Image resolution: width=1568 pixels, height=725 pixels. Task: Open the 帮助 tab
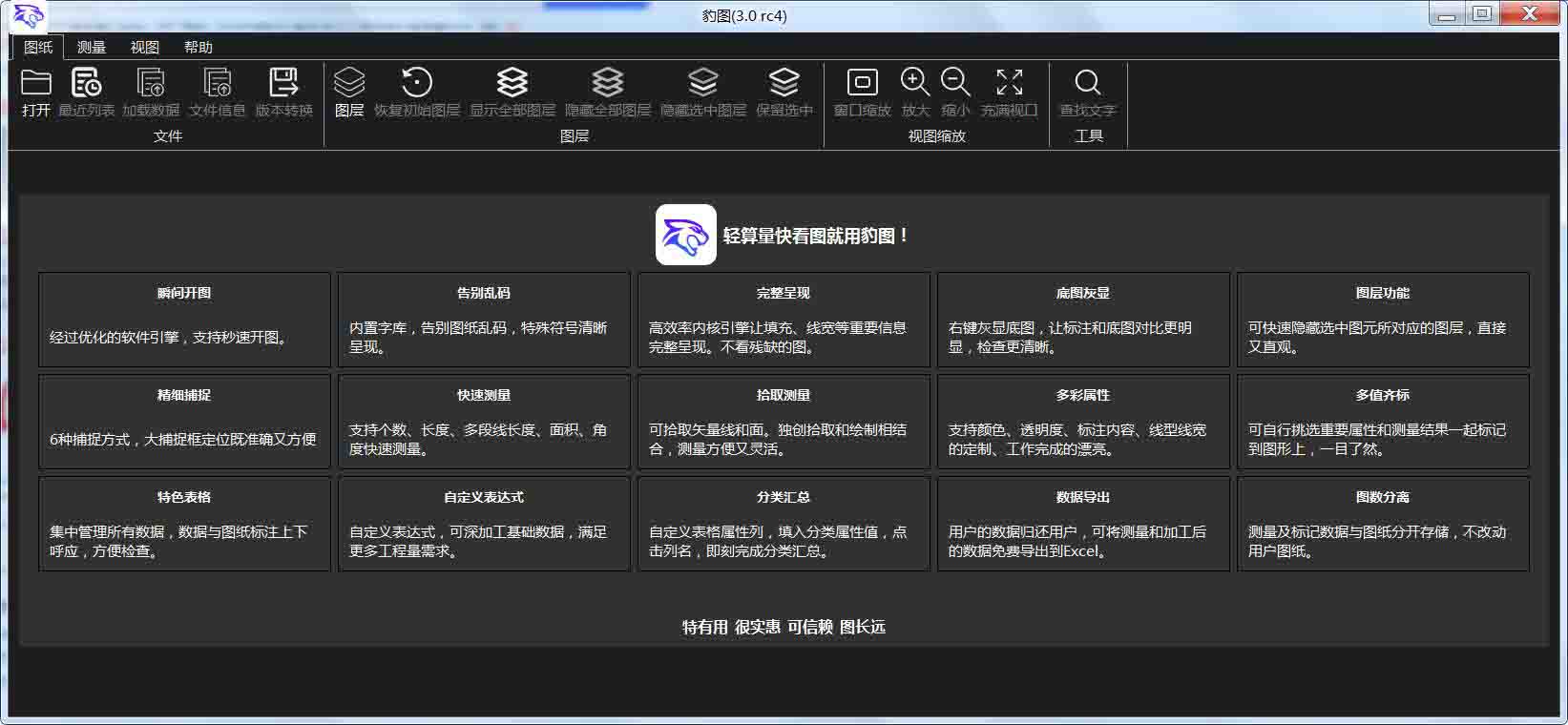point(199,47)
